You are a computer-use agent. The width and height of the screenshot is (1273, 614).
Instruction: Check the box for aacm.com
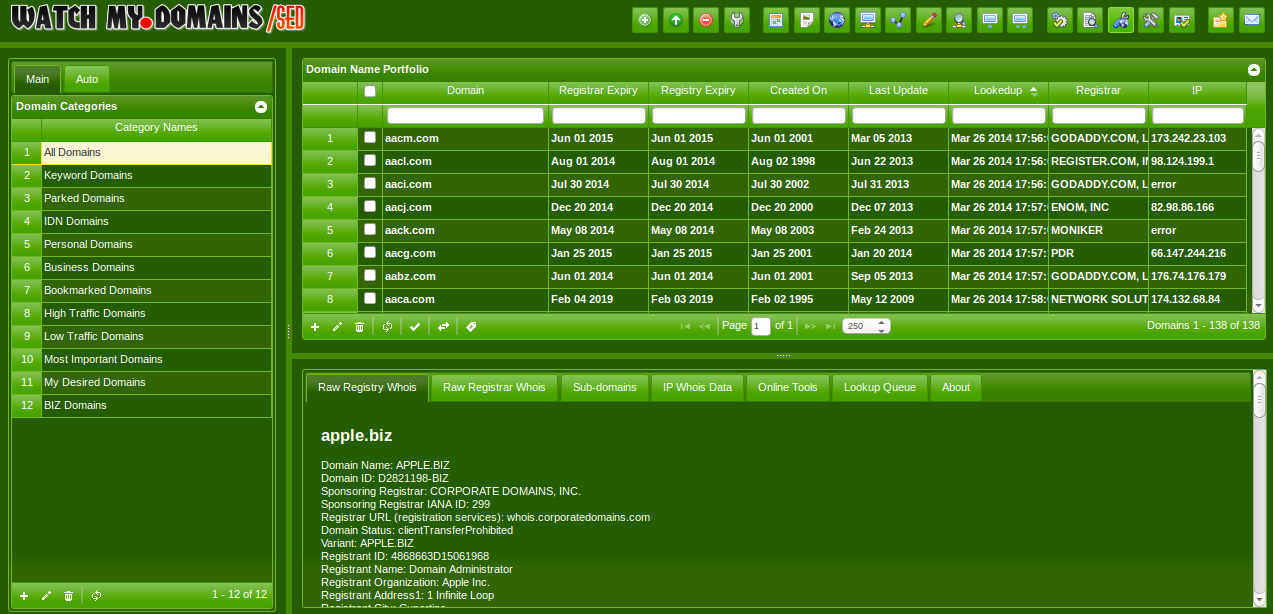coord(370,138)
